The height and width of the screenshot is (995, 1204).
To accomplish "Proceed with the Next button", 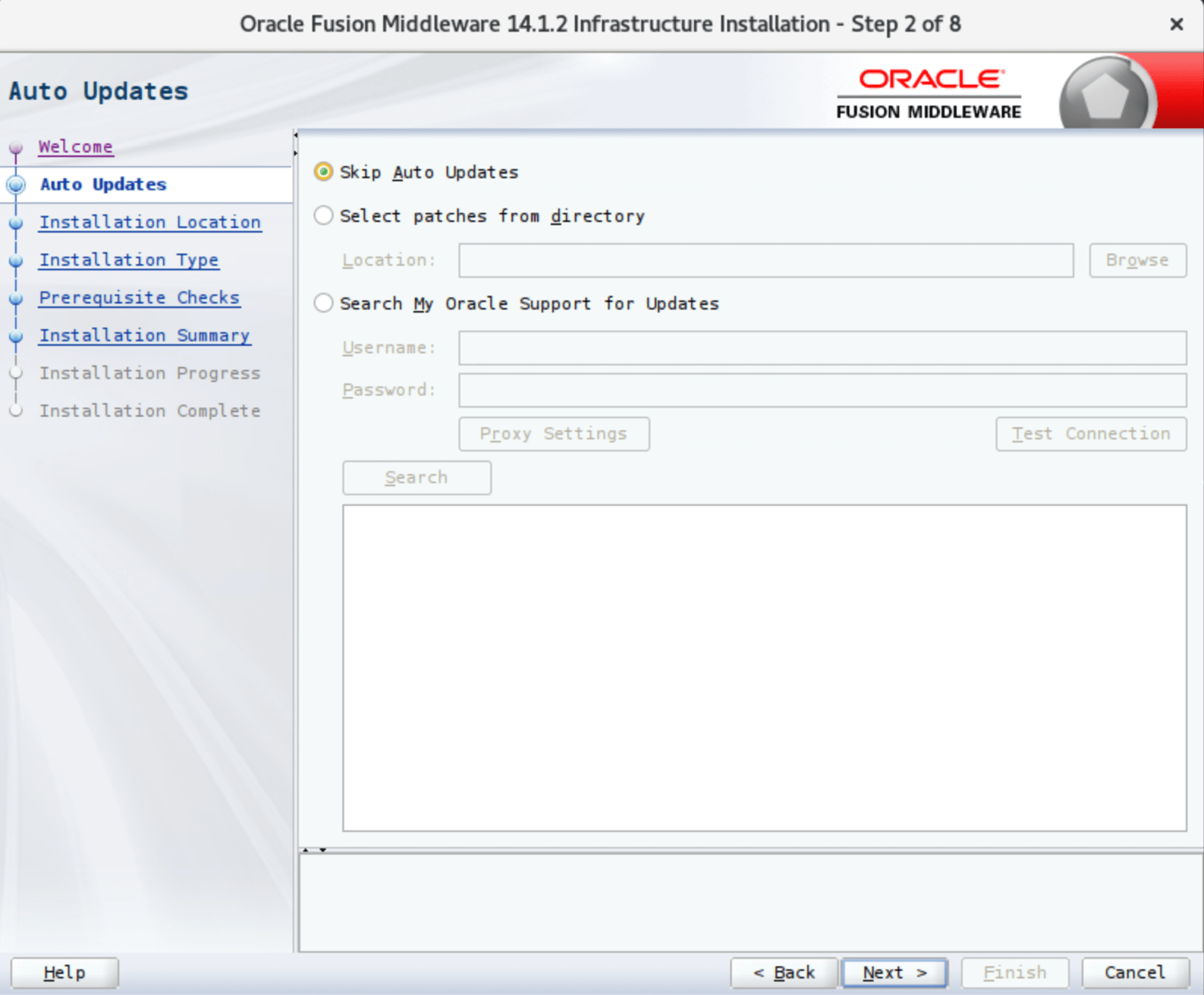I will point(894,972).
